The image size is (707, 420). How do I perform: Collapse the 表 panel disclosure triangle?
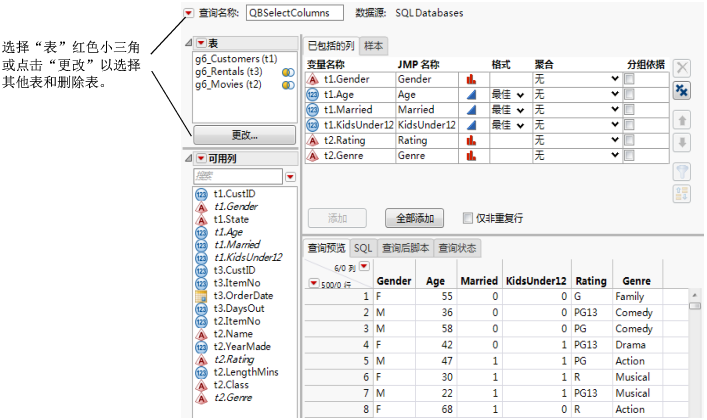click(x=188, y=43)
